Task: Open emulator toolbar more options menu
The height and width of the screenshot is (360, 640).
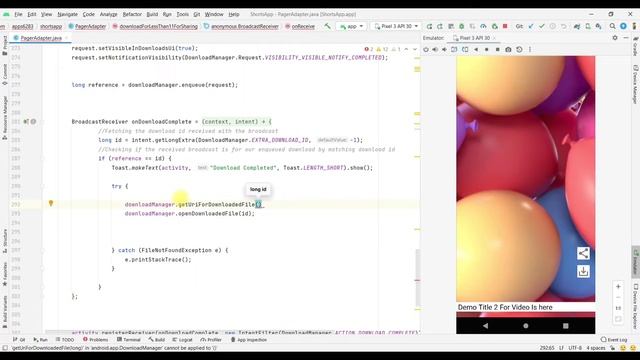Action: (530, 49)
